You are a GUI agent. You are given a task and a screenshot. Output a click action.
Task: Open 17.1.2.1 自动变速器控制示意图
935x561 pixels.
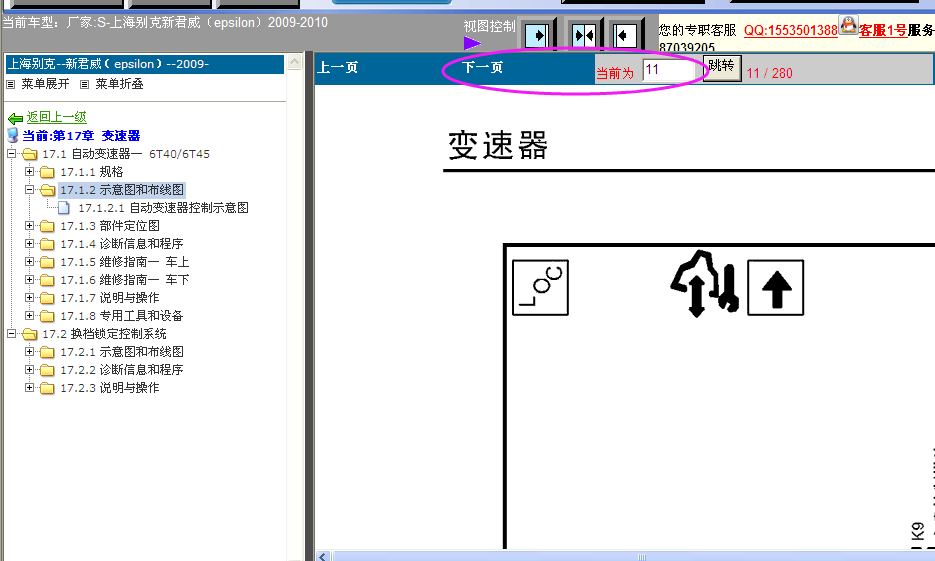[x=163, y=208]
